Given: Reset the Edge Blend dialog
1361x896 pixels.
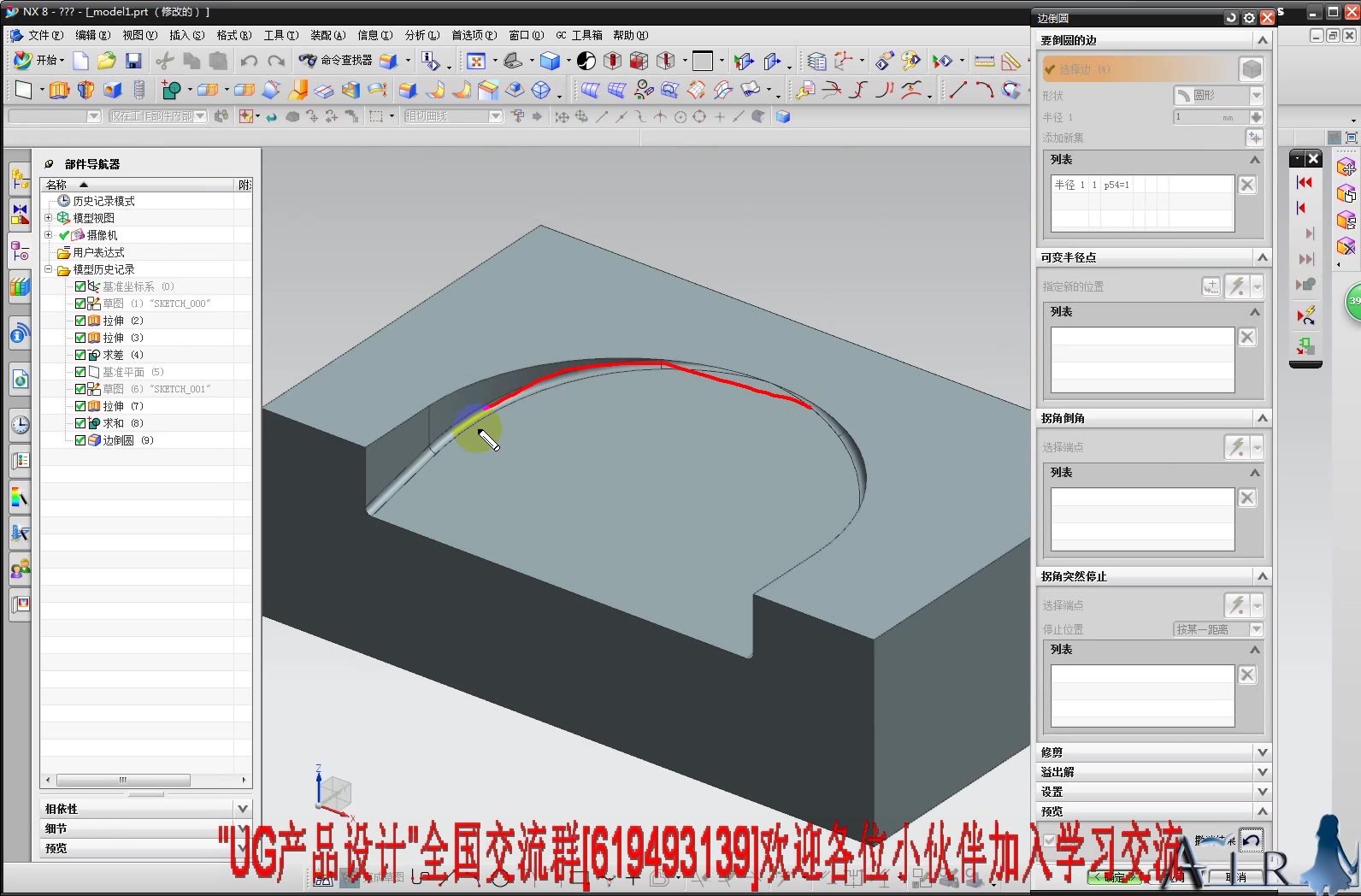Looking at the screenshot, I should point(1231,18).
